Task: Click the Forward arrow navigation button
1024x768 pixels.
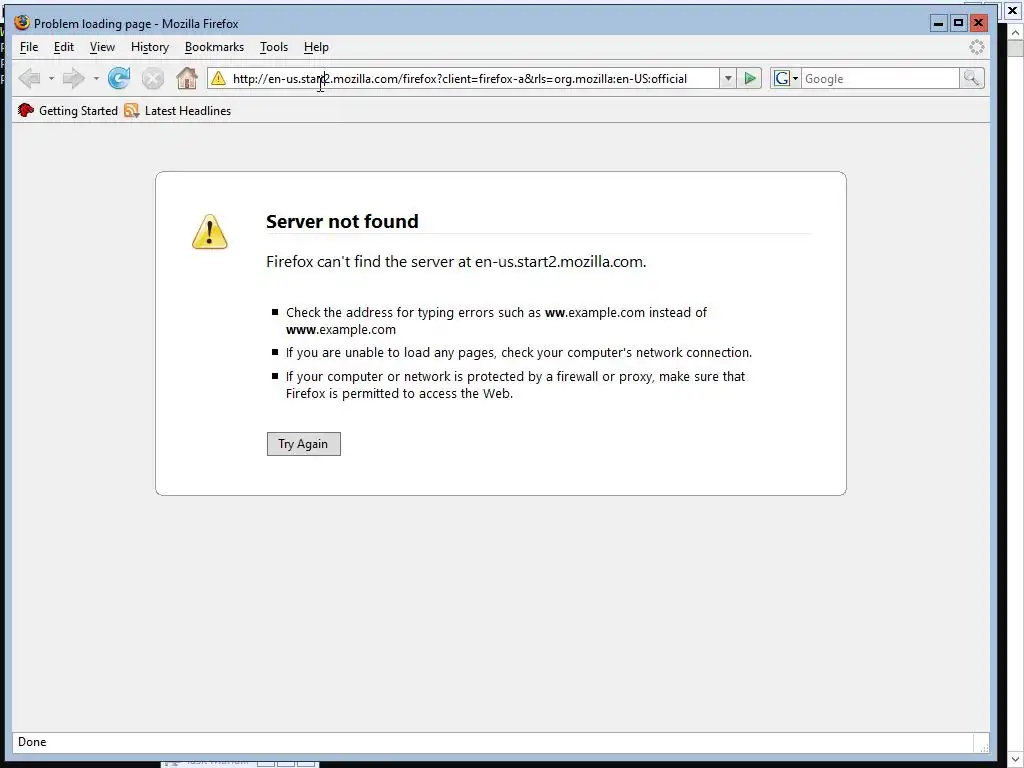Action: pos(74,78)
